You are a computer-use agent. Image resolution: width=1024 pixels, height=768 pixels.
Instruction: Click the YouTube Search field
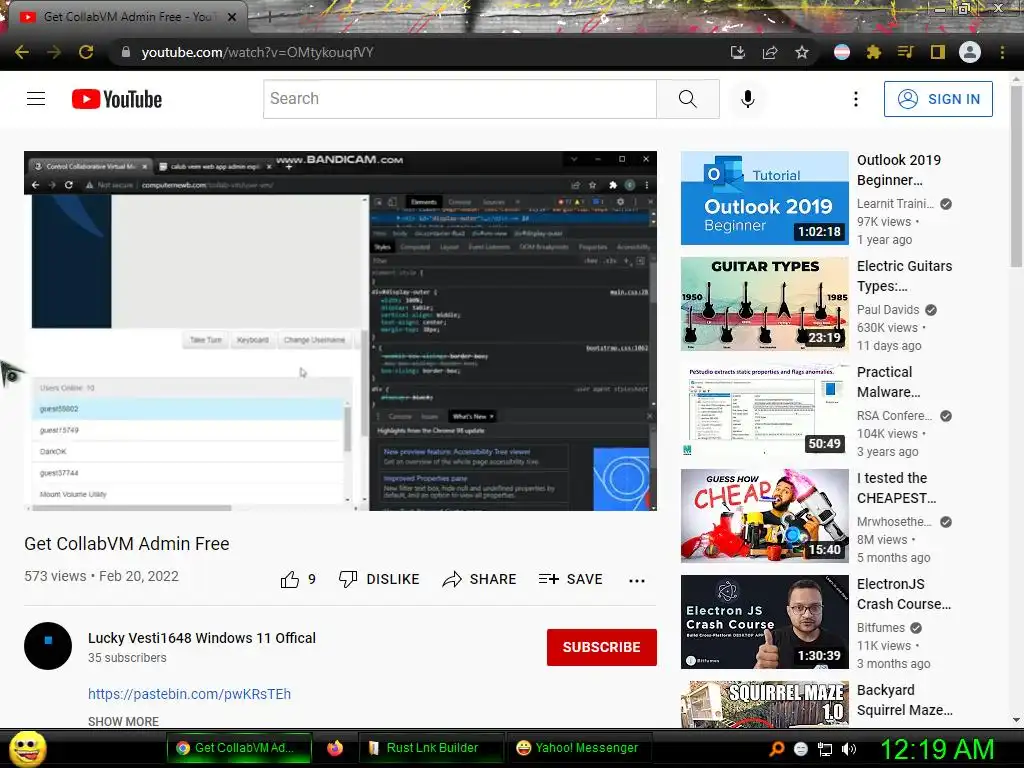460,99
